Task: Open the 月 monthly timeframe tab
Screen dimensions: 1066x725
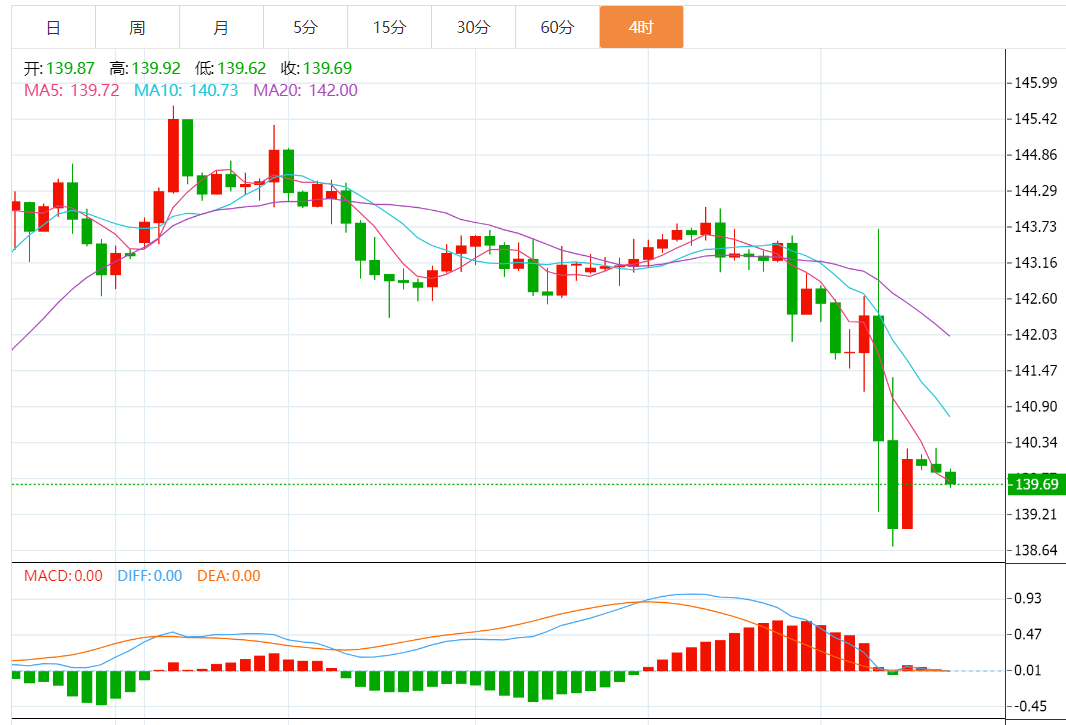Action: [x=222, y=27]
